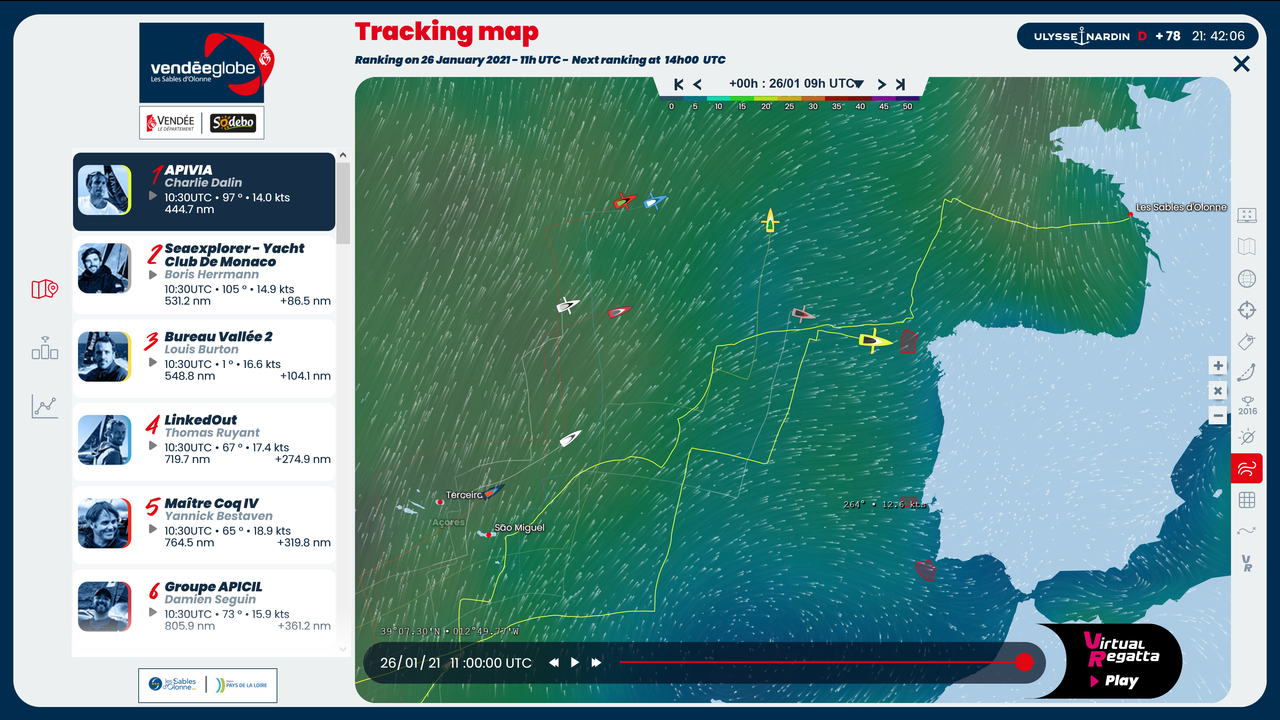Click the São Miguel island label
1280x720 pixels.
point(519,528)
